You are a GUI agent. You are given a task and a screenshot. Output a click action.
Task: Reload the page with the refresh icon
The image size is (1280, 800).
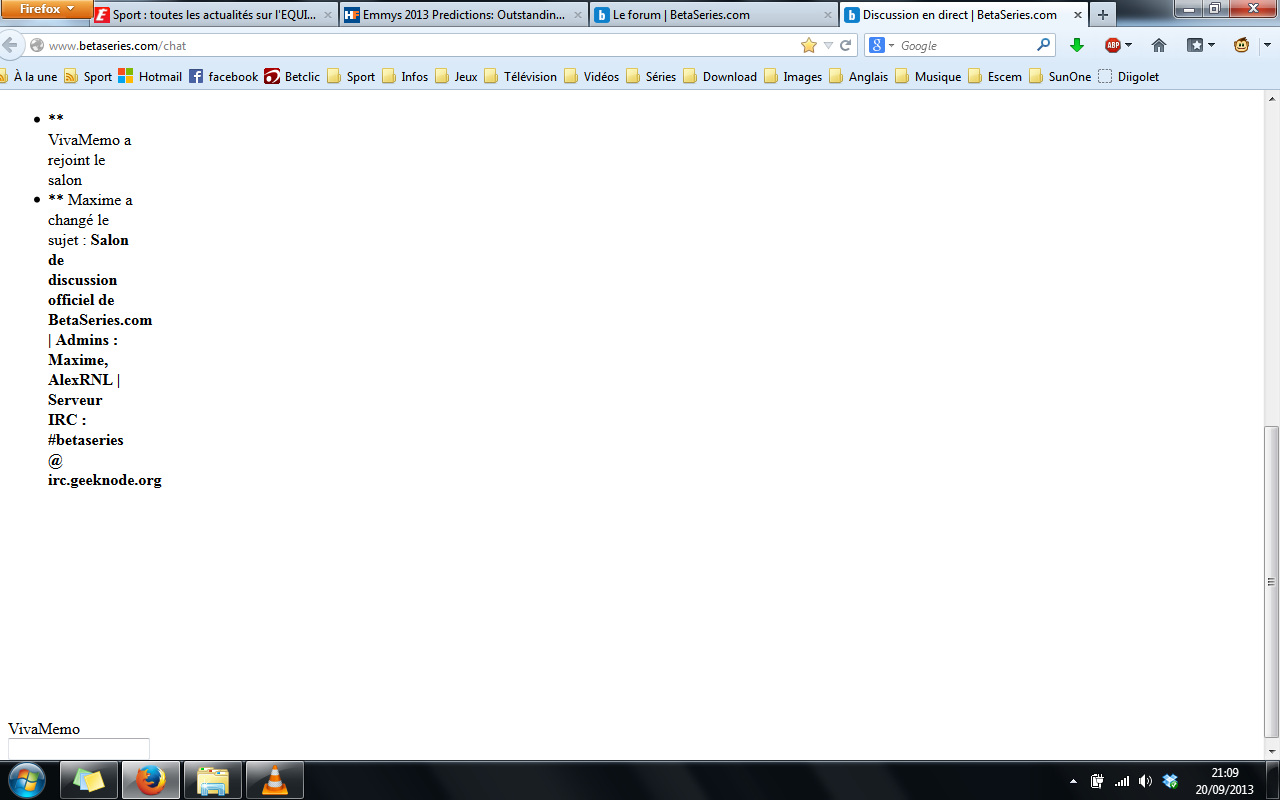click(846, 45)
